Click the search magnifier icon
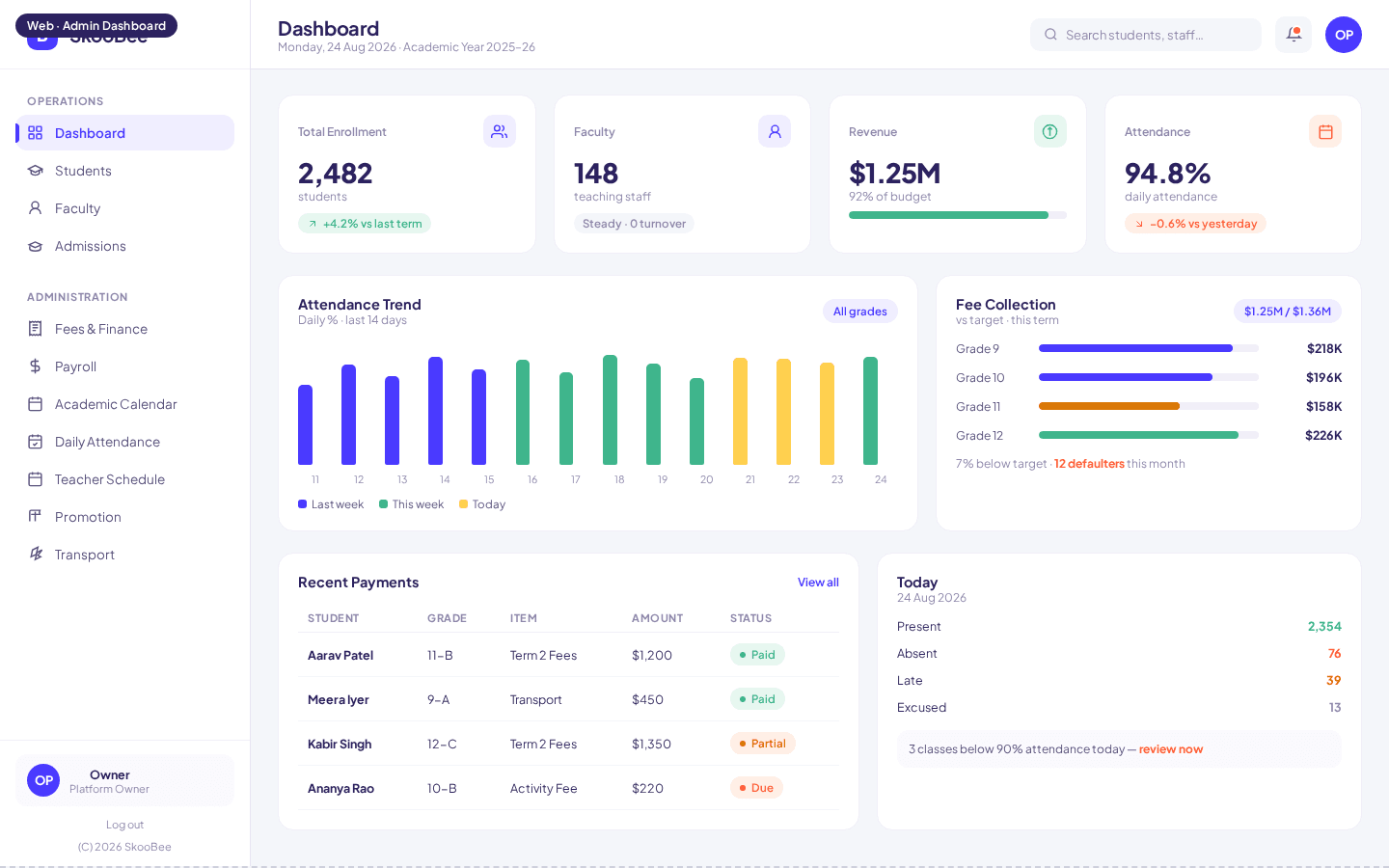Image resolution: width=1389 pixels, height=868 pixels. point(1050,35)
